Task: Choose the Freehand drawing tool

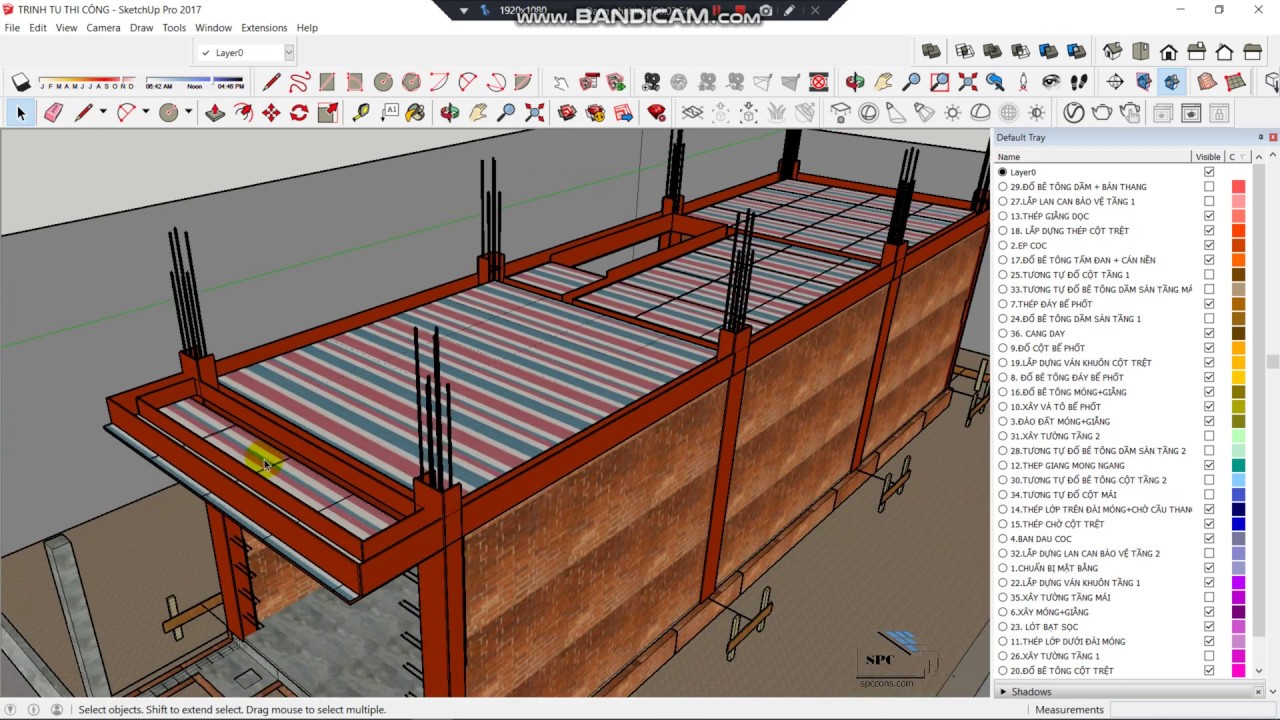Action: (x=299, y=82)
